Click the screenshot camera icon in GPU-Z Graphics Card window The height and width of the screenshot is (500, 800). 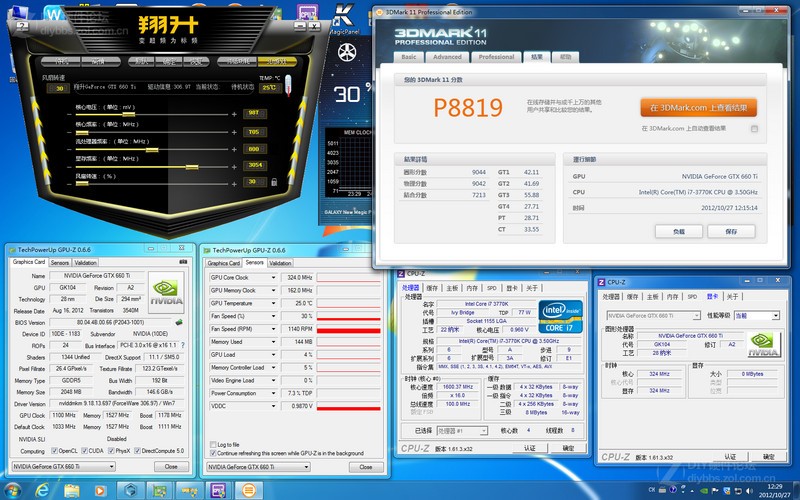click(183, 262)
